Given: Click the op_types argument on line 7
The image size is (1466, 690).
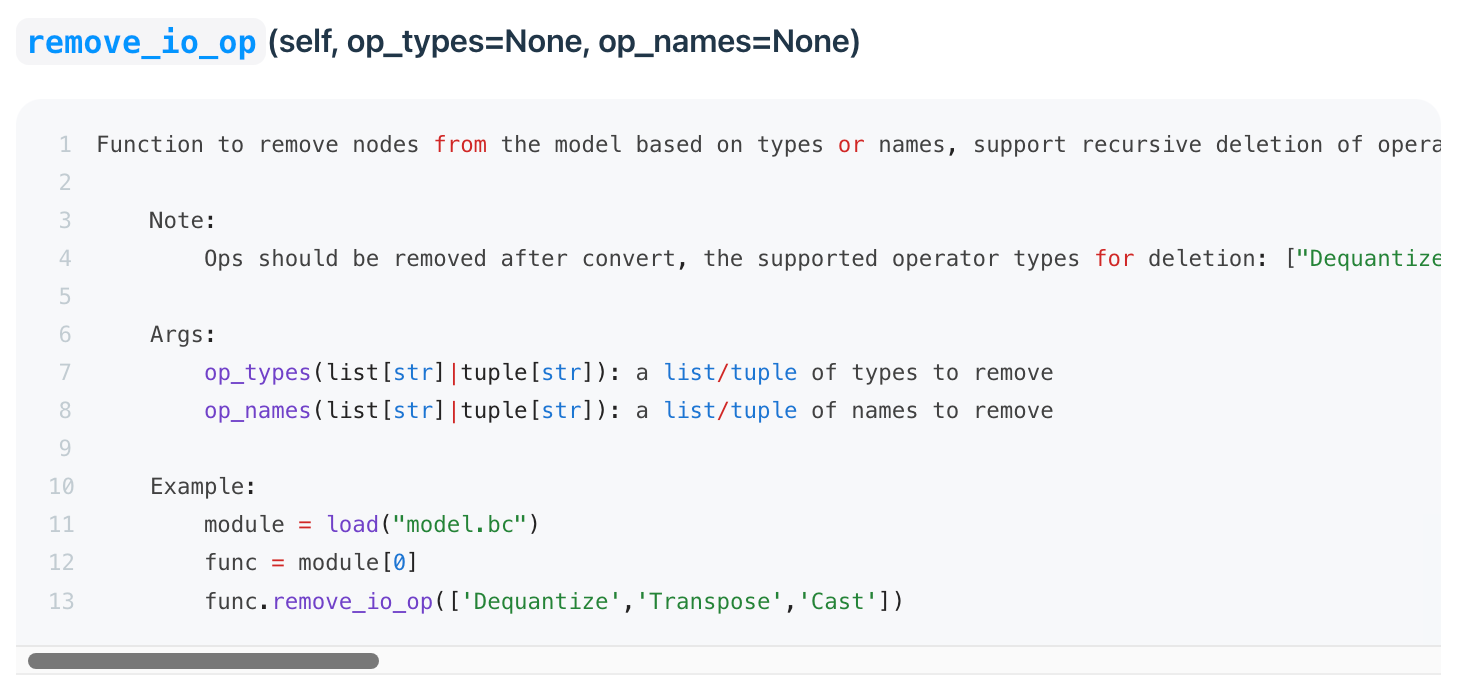Looking at the screenshot, I should tap(258, 373).
